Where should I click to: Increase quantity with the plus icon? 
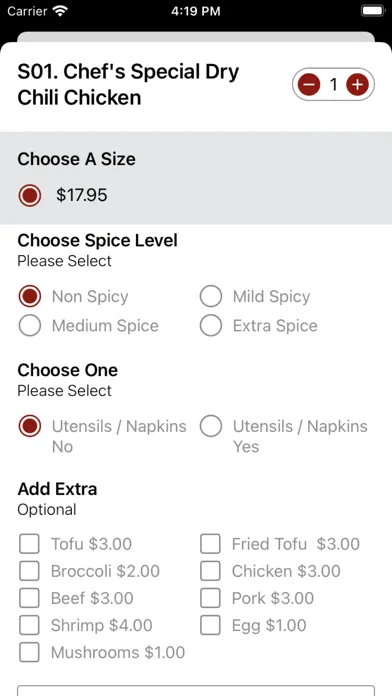point(357,84)
